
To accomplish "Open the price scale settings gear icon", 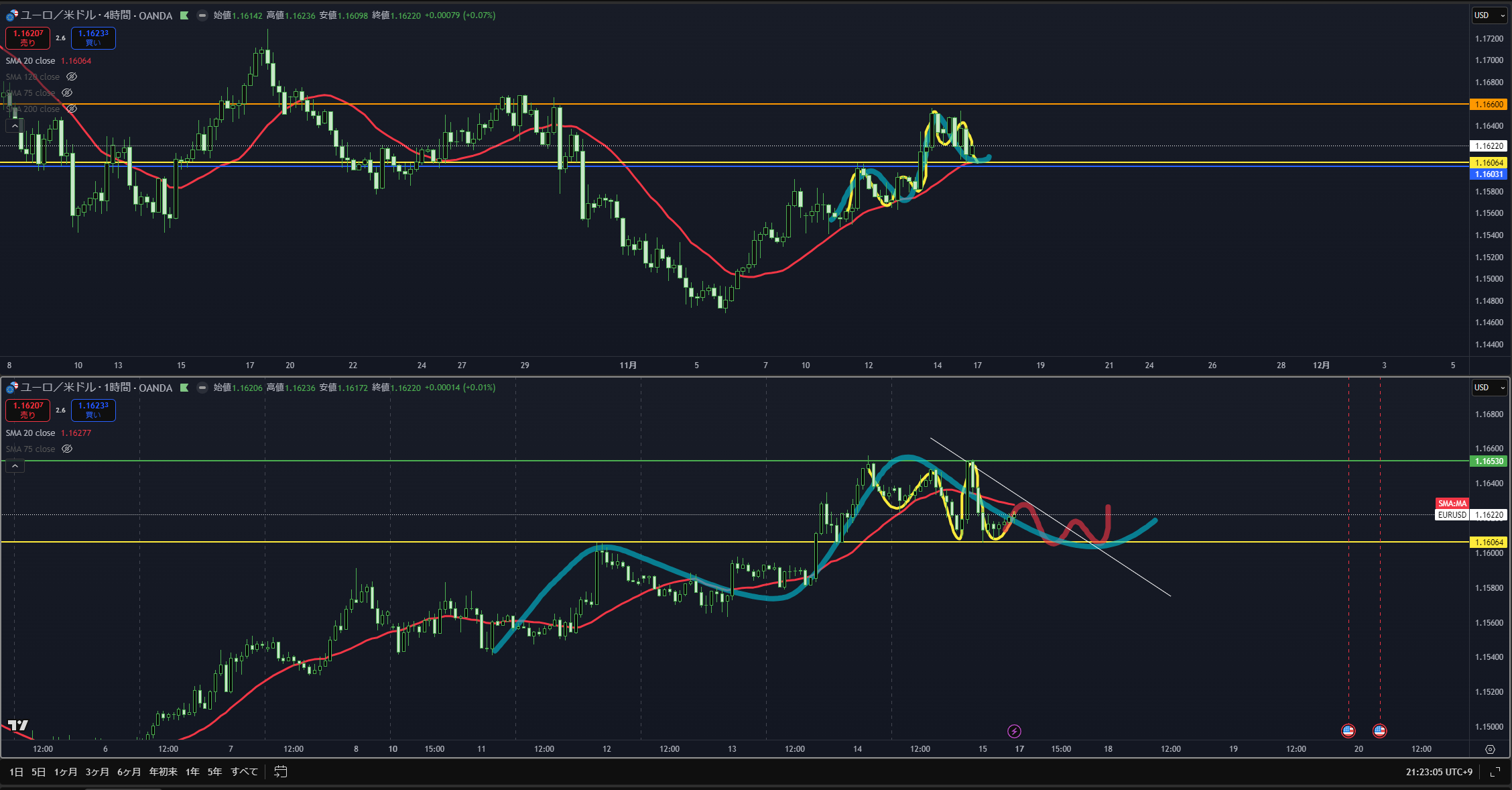I will pos(1490,749).
